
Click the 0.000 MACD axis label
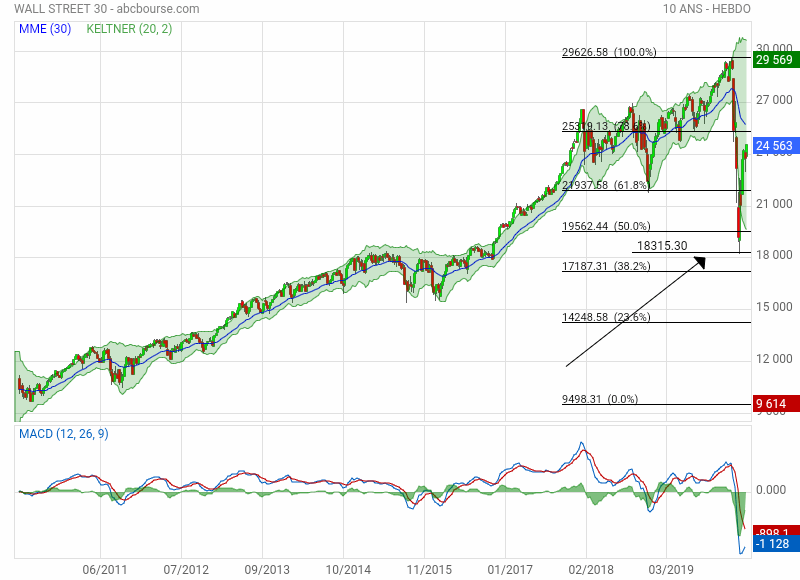[771, 490]
